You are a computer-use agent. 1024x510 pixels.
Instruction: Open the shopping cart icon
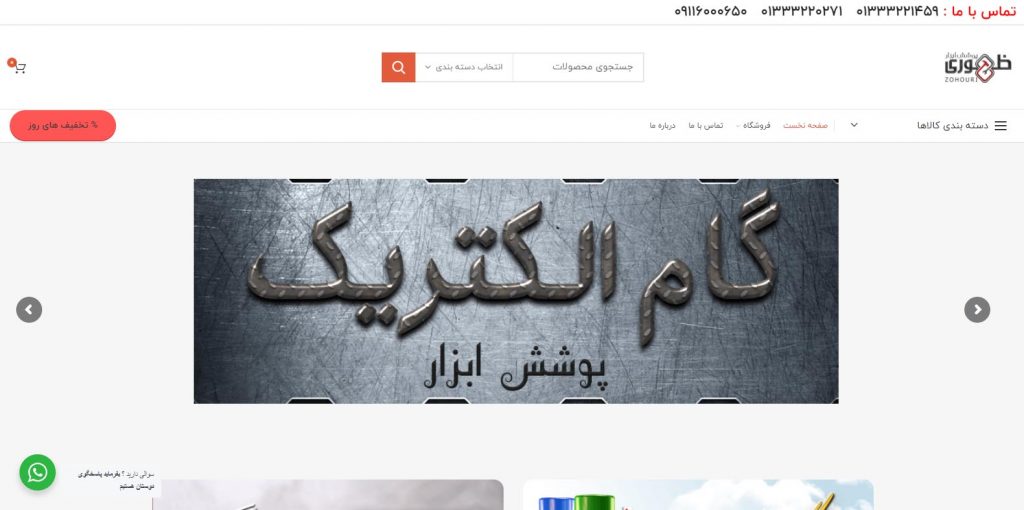(18, 66)
